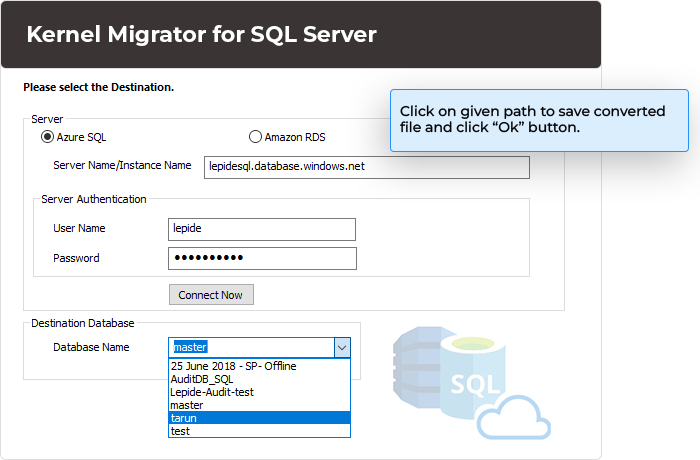The width and height of the screenshot is (700, 460).
Task: Collapse the Database Name dropdown arrow
Action: pos(342,347)
